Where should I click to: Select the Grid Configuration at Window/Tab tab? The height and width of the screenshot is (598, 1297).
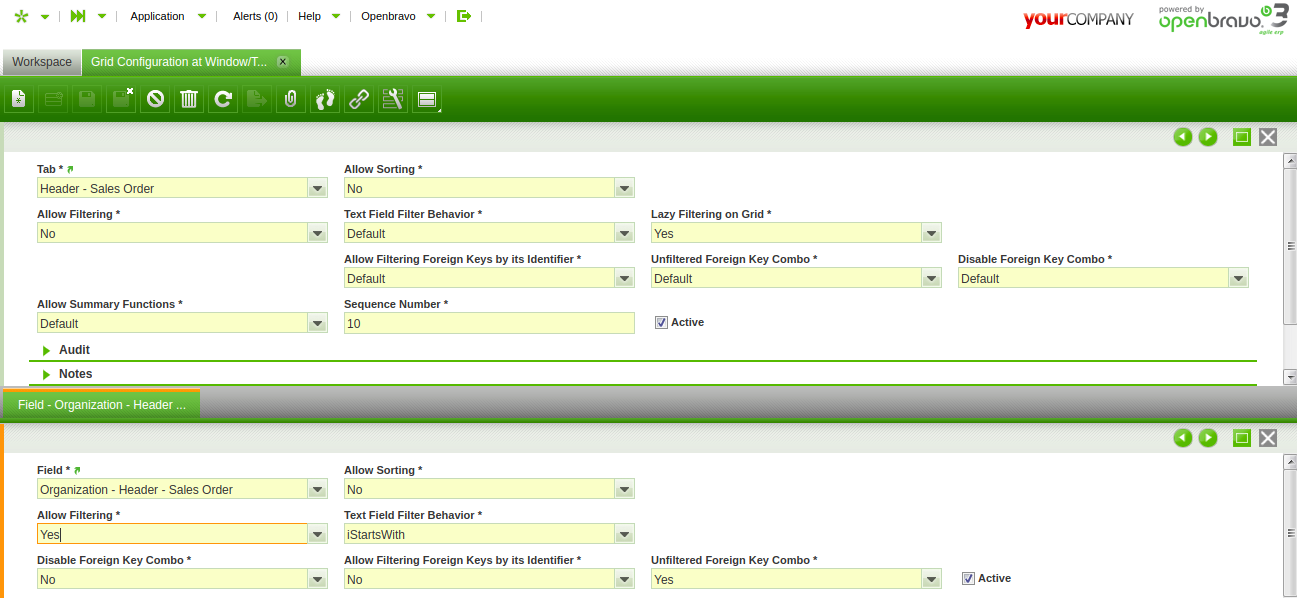[180, 62]
